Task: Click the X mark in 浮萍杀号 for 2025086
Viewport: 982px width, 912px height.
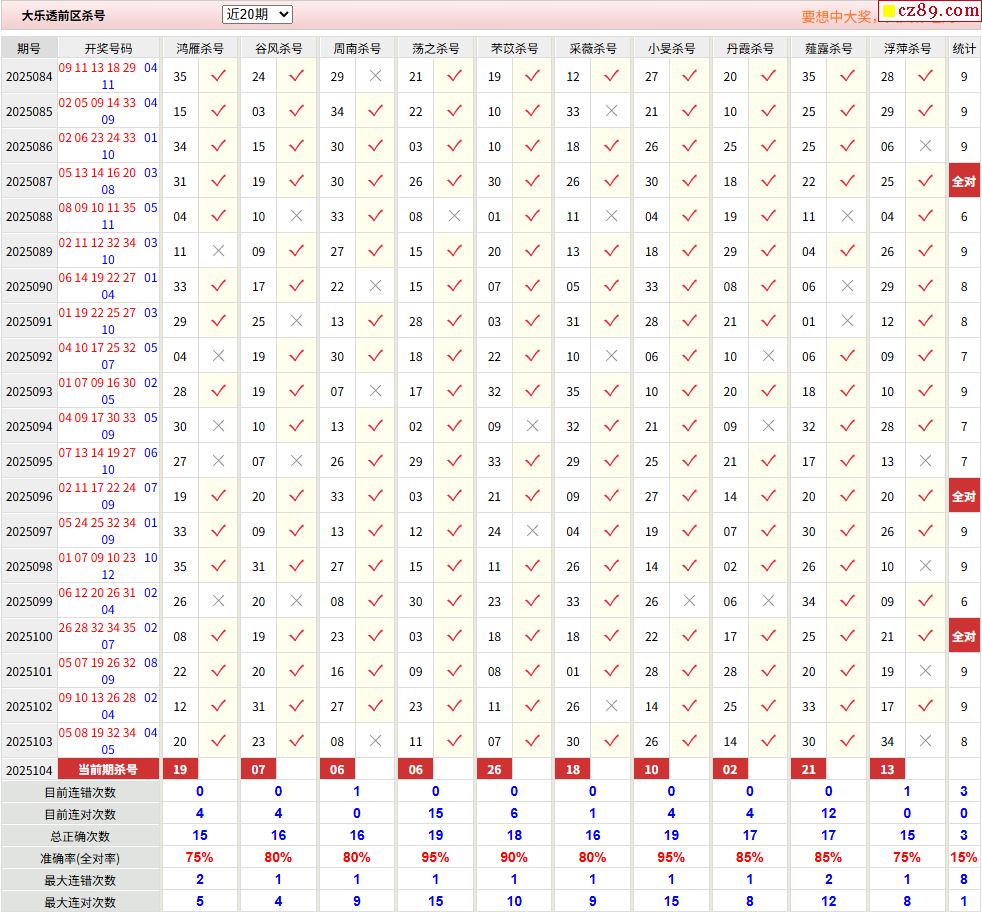Action: [925, 146]
